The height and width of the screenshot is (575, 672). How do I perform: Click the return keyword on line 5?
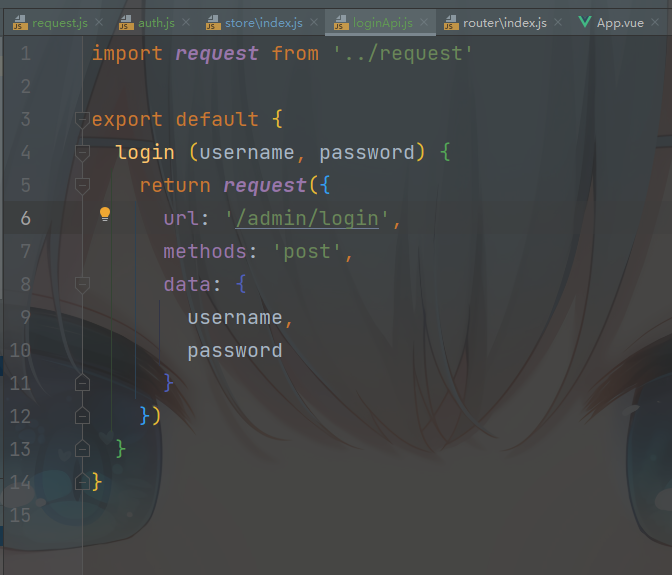tap(175, 186)
